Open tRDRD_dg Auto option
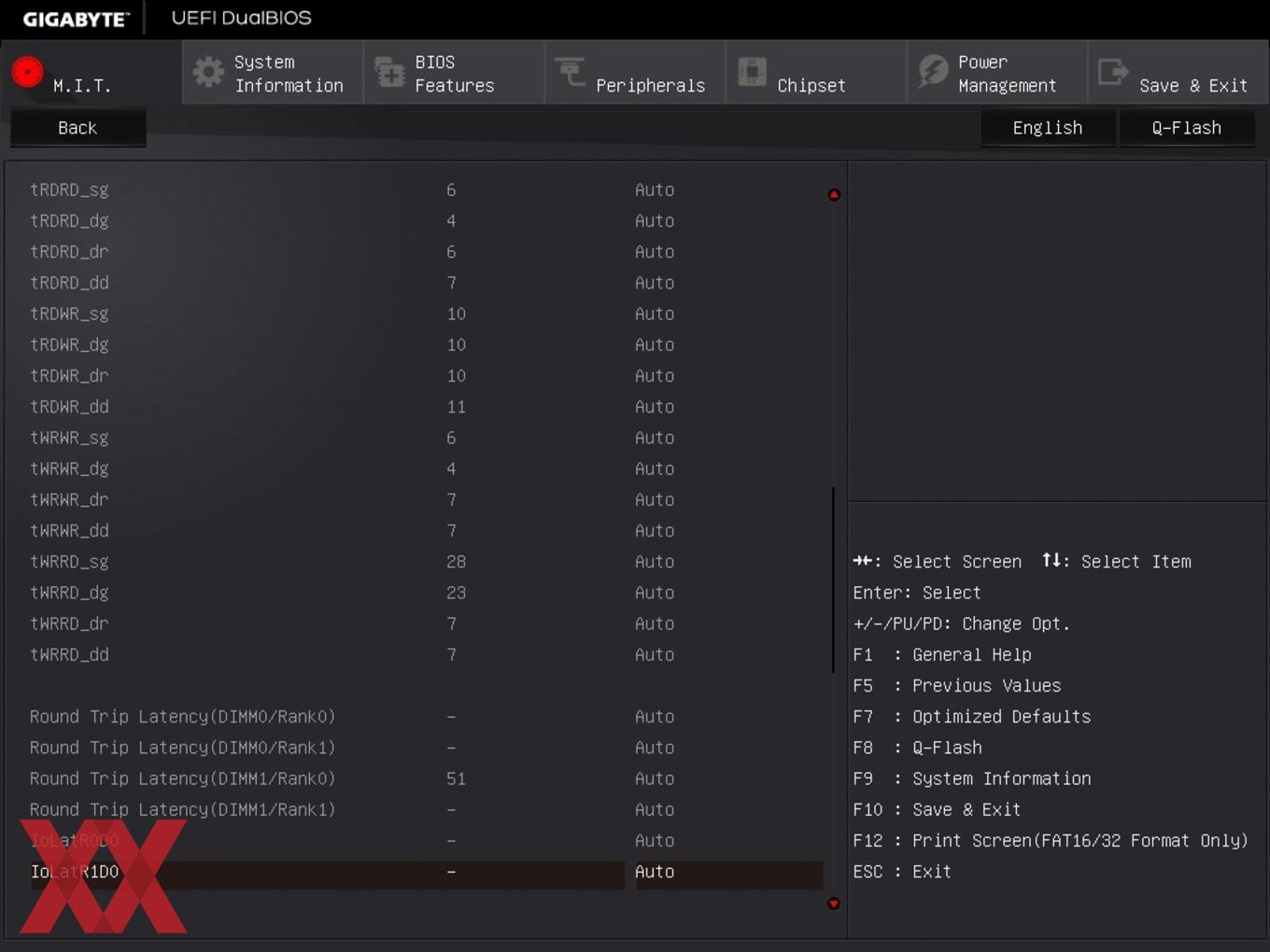This screenshot has height=952, width=1270. click(655, 221)
